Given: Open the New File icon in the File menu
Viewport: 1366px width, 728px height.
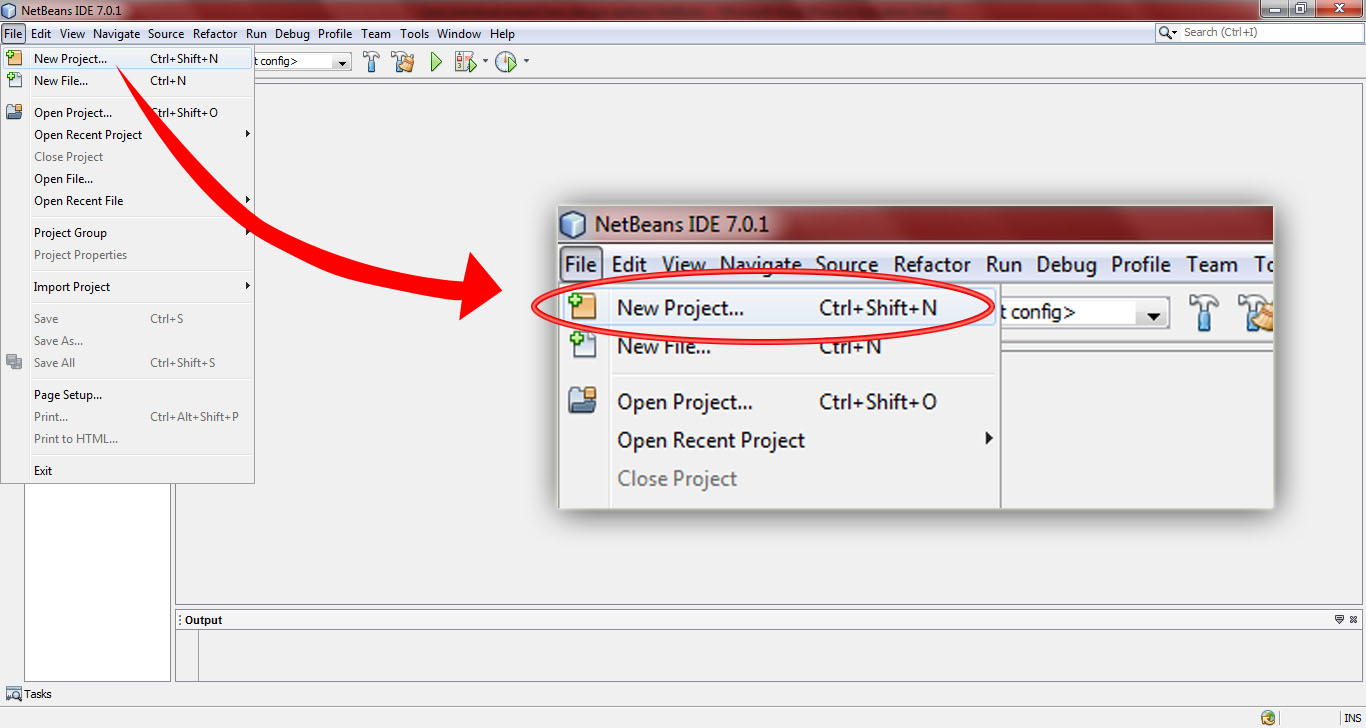Looking at the screenshot, I should point(14,81).
